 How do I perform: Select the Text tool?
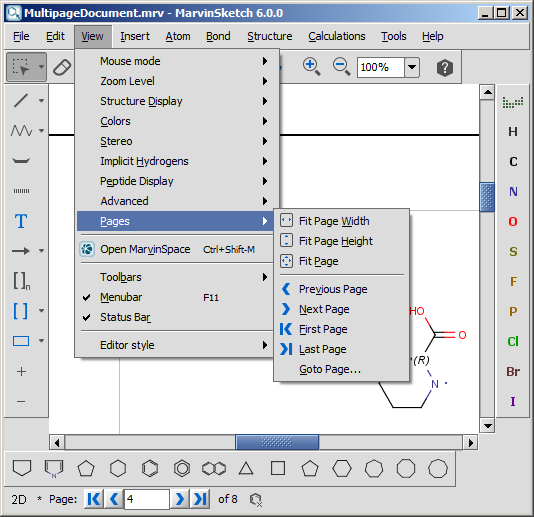coord(21,221)
